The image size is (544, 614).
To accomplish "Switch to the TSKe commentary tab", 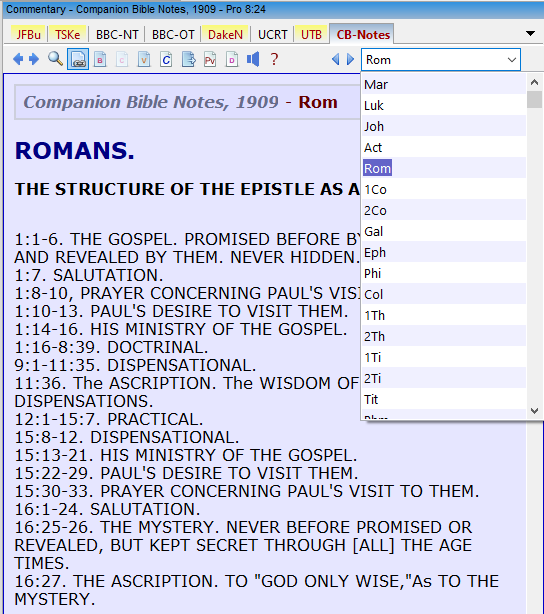I will click(67, 34).
